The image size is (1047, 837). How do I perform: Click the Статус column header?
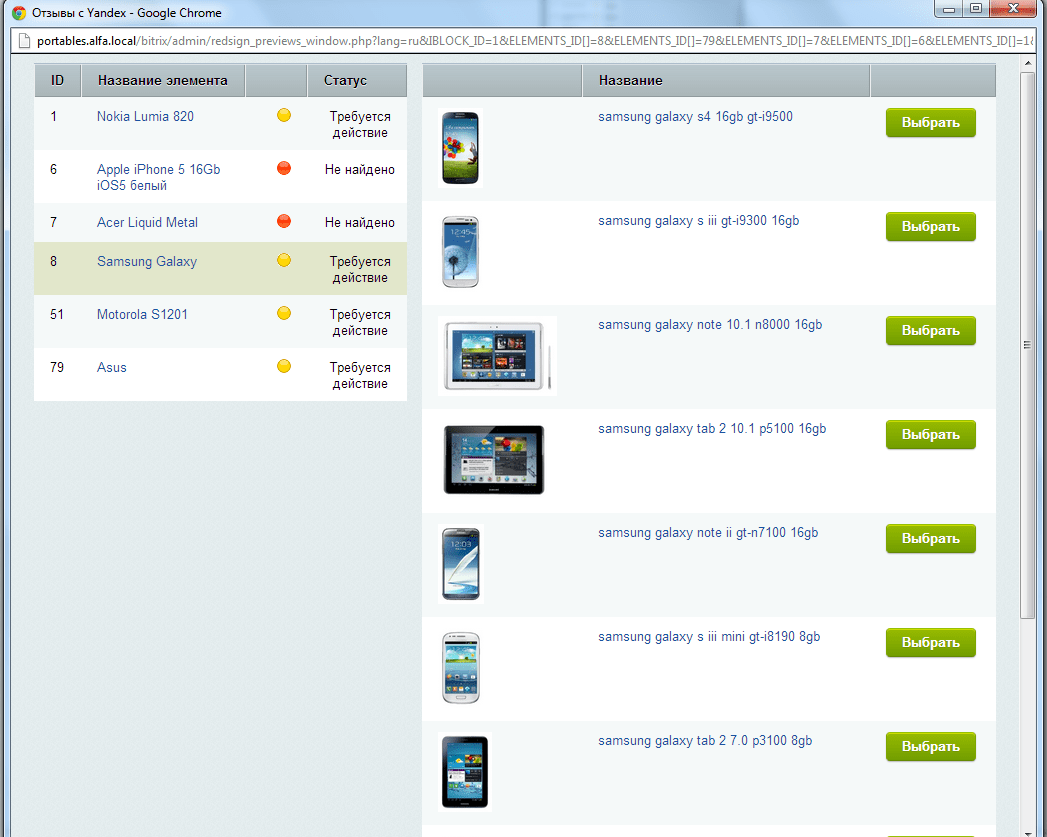pyautogui.click(x=357, y=81)
